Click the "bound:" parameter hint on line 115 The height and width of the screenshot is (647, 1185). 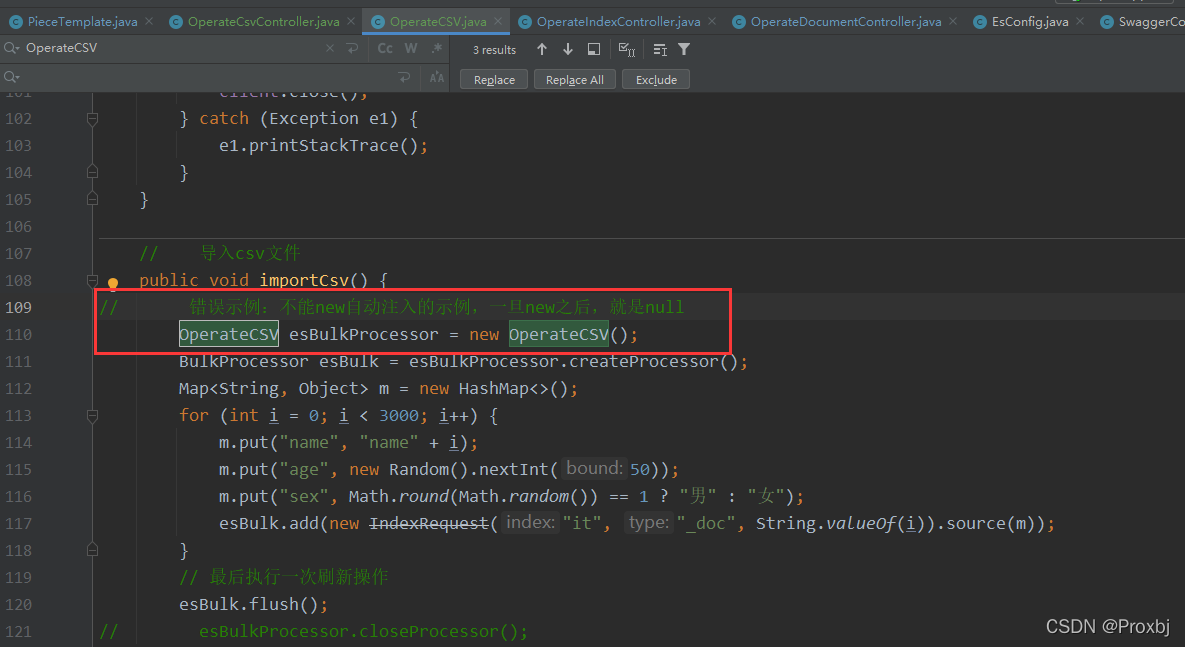(x=594, y=469)
